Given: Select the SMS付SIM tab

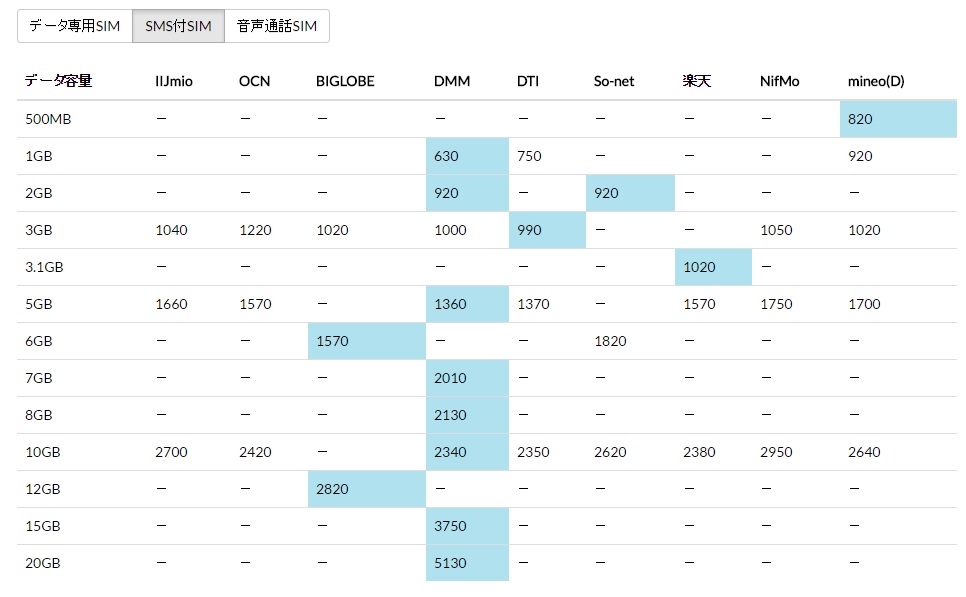Looking at the screenshot, I should [x=178, y=26].
